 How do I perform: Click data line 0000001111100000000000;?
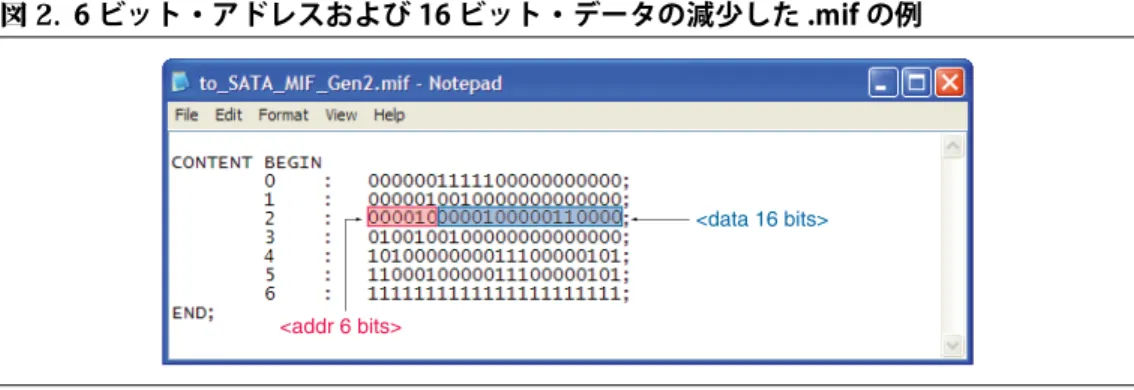tap(499, 181)
